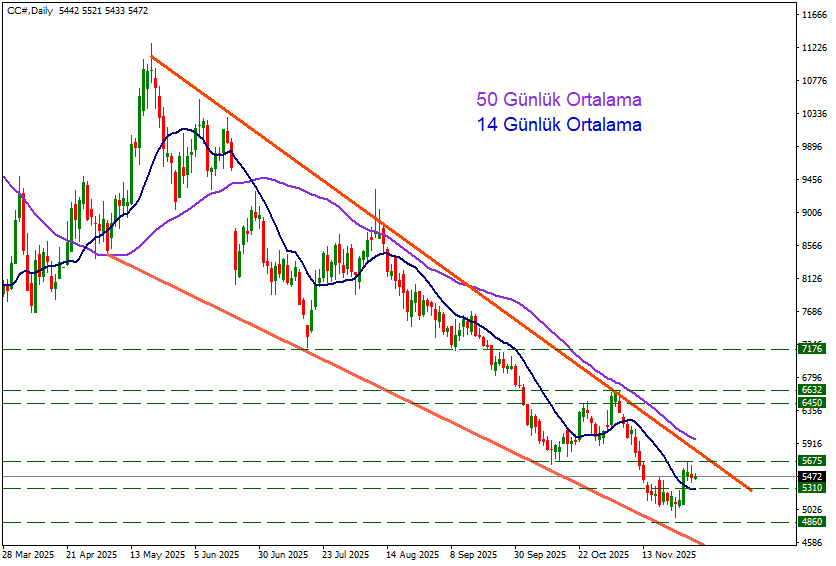Click the green 6450 price level tag
The height and width of the screenshot is (566, 836).
point(812,403)
